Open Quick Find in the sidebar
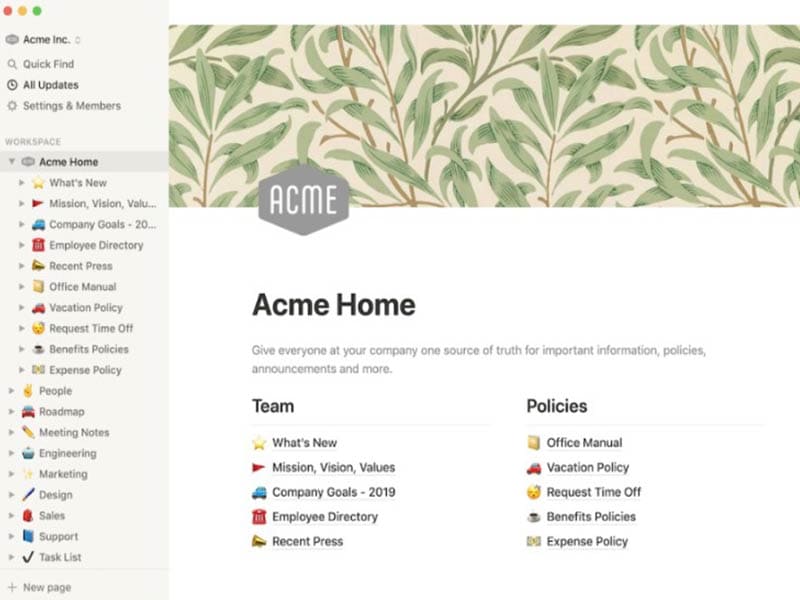The width and height of the screenshot is (800, 600). tap(50, 64)
